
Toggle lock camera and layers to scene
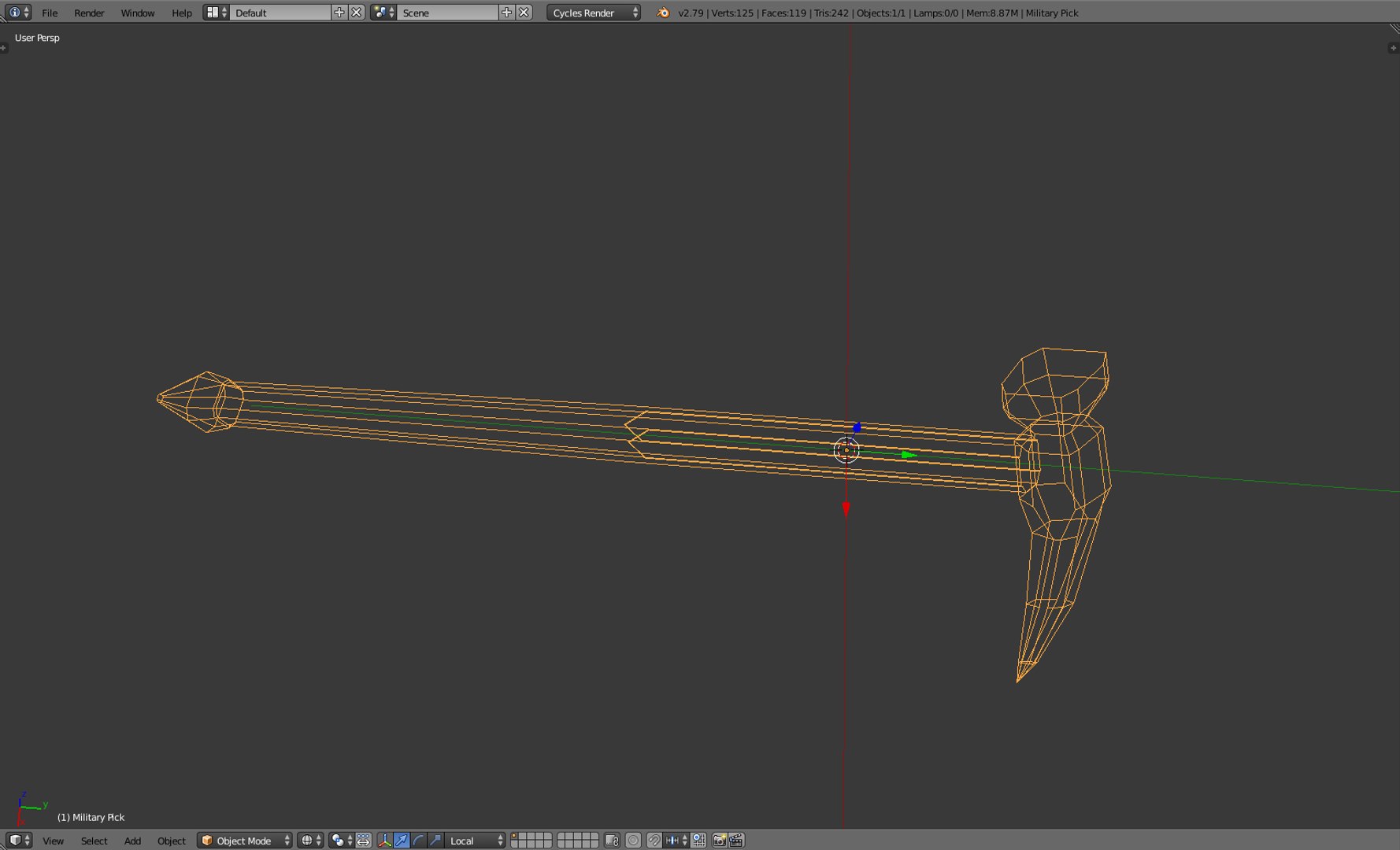pos(612,841)
